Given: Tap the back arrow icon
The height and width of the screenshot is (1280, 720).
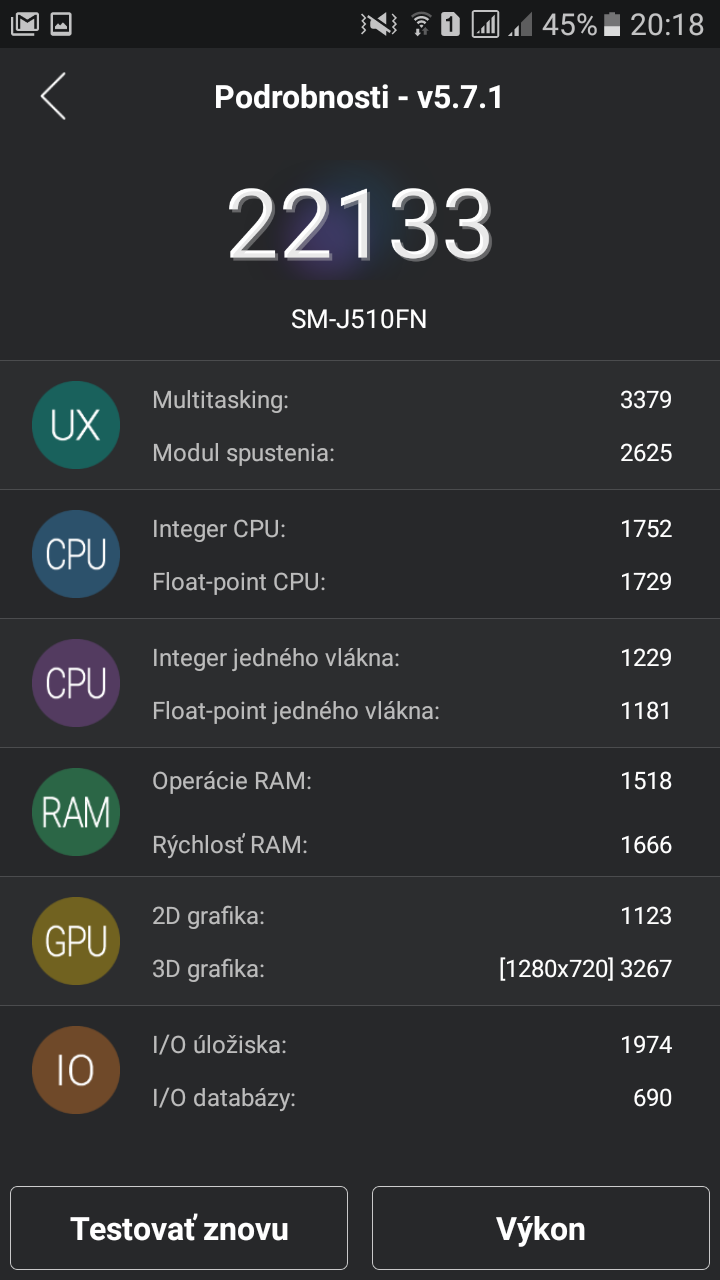Looking at the screenshot, I should pyautogui.click(x=53, y=97).
